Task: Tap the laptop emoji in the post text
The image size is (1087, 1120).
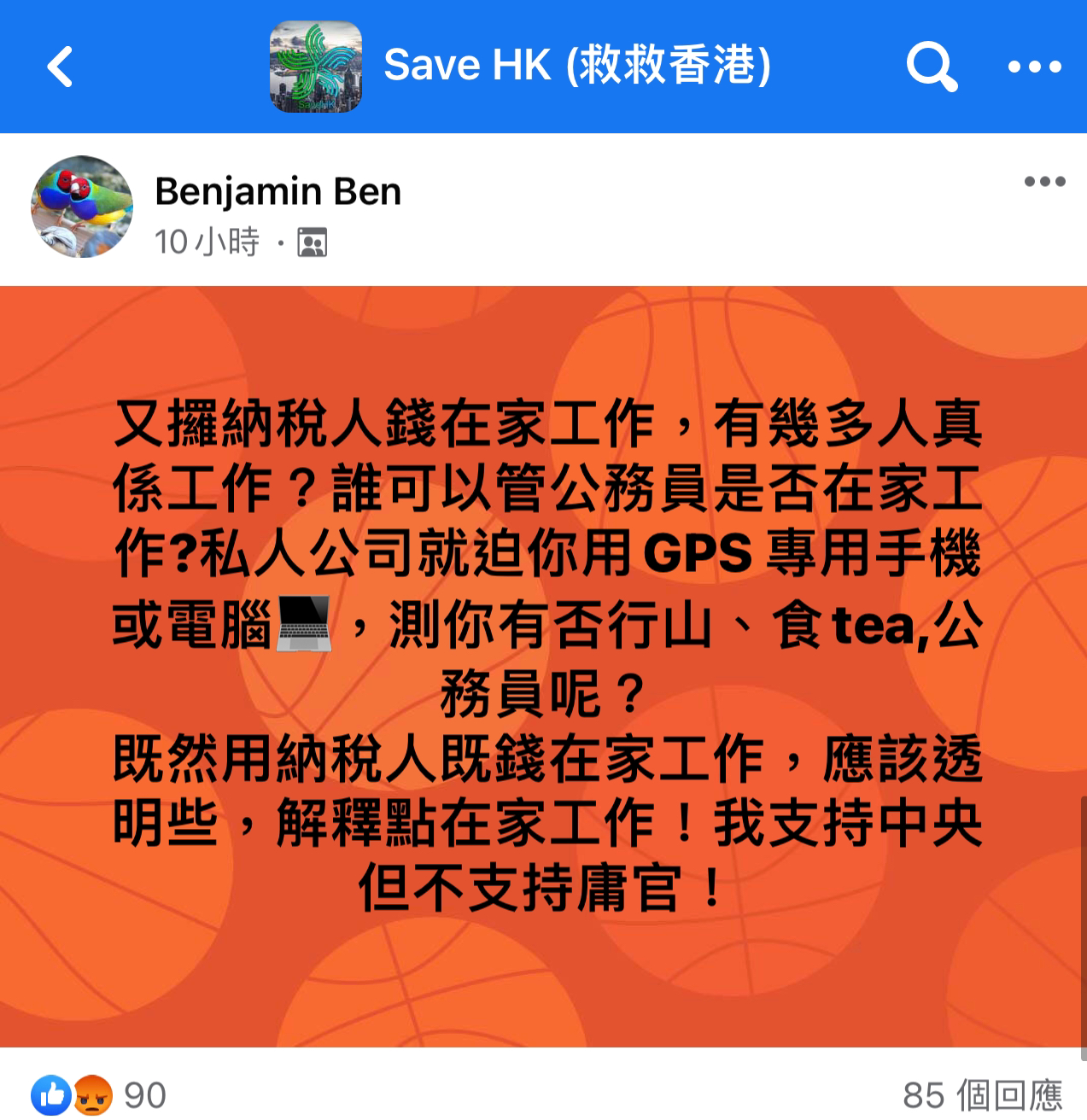Action: [305, 626]
